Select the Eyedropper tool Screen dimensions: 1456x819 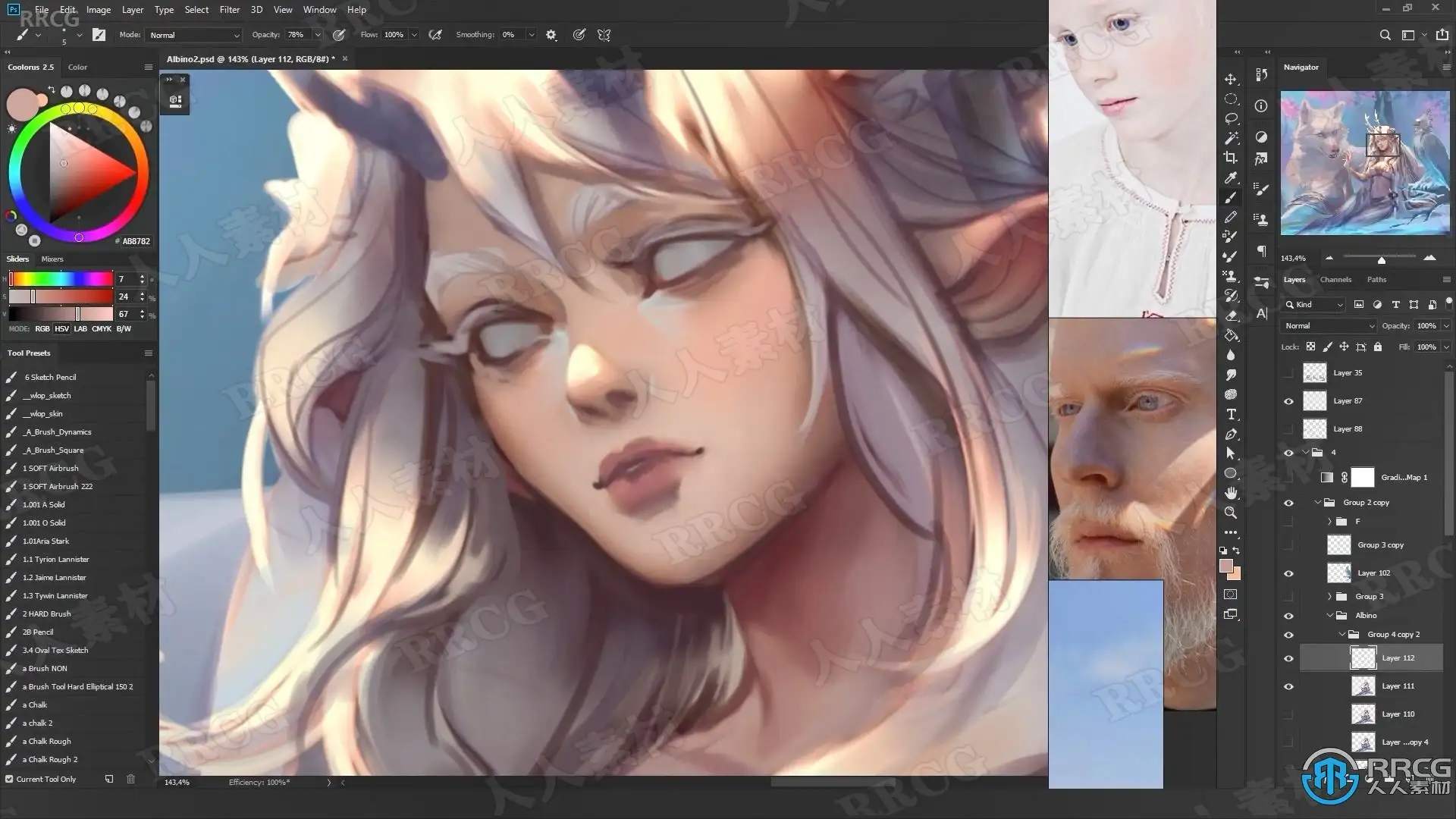point(1231,177)
